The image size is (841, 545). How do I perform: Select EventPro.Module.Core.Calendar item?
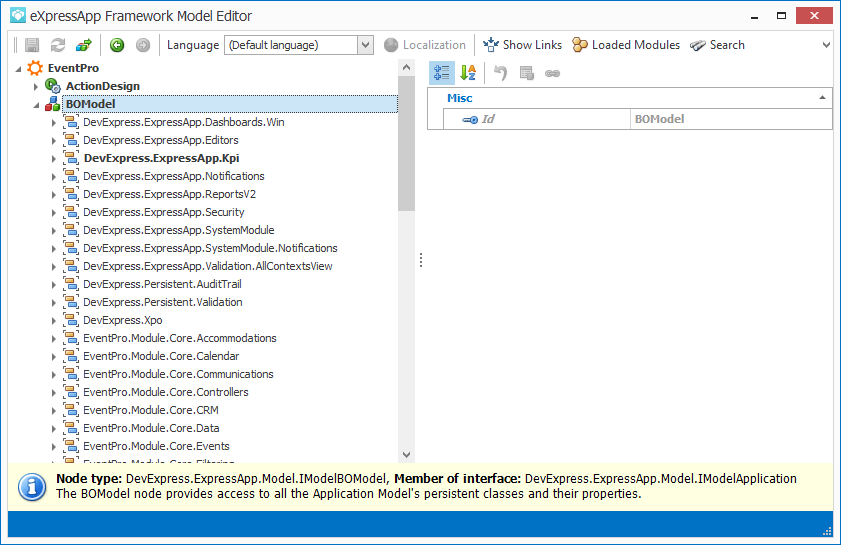pos(161,356)
